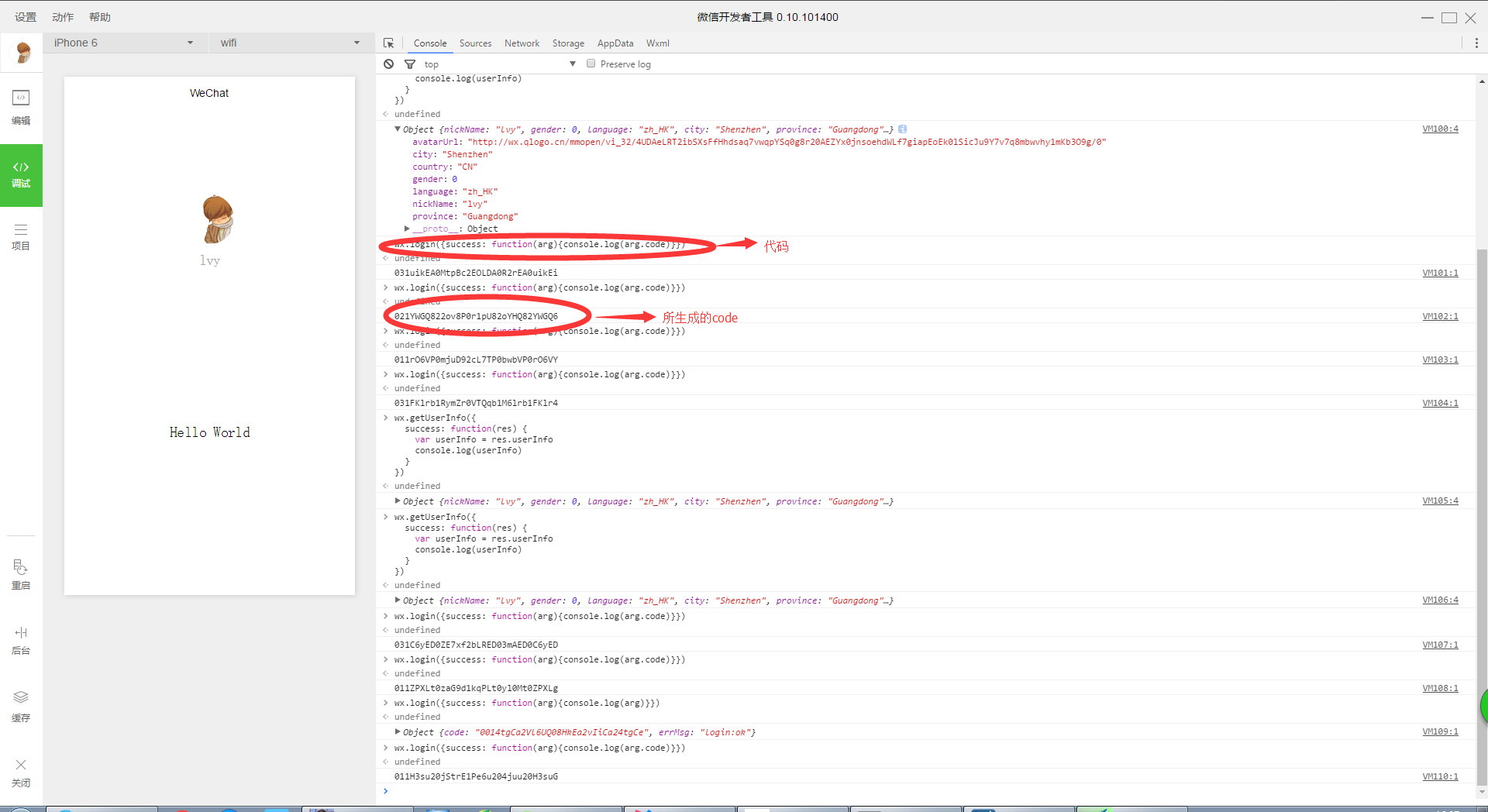Switch to the Wxml tab
The width and height of the screenshot is (1488, 812).
tap(657, 43)
